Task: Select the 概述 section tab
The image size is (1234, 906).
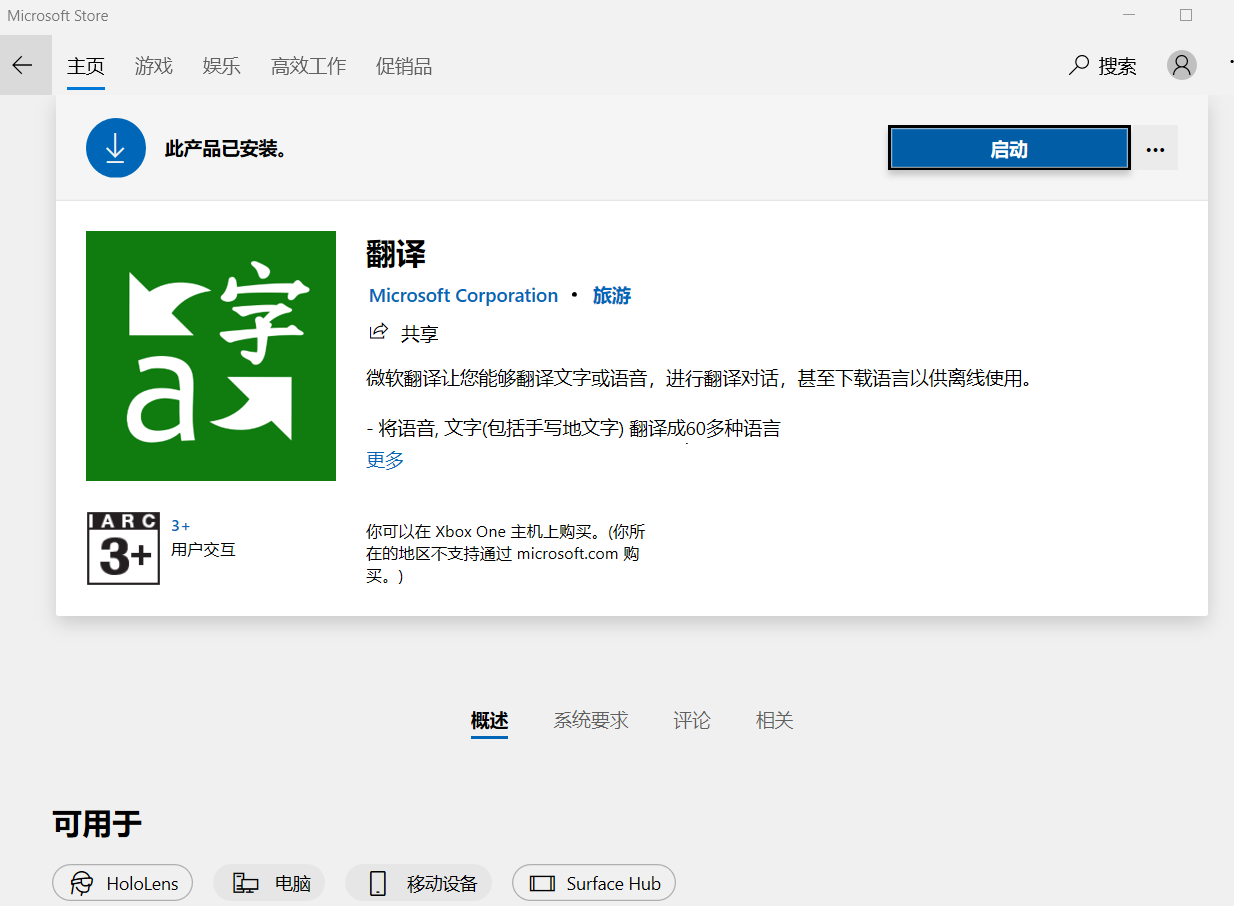Action: pyautogui.click(x=490, y=720)
